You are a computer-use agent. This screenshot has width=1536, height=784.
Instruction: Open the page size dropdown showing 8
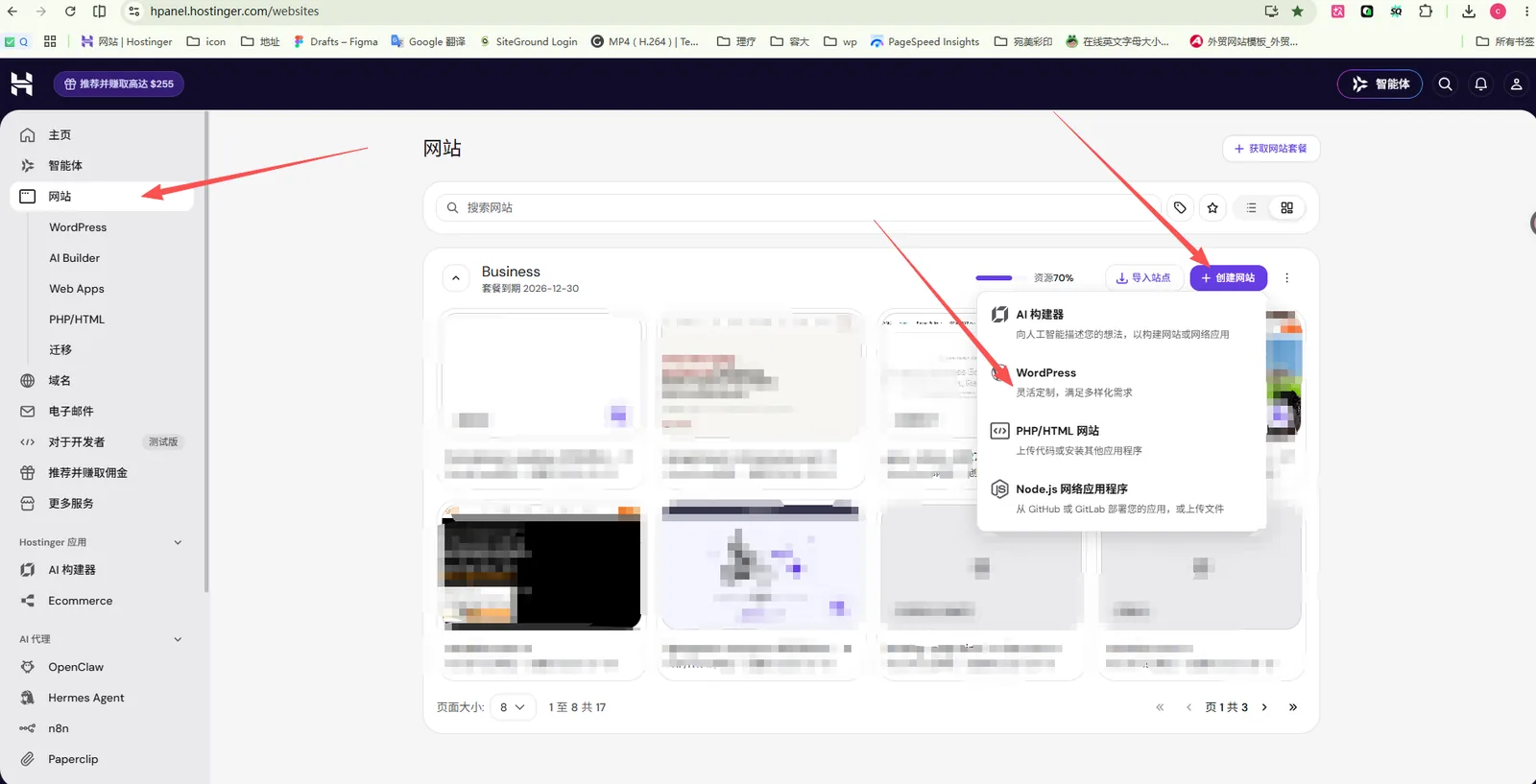513,707
